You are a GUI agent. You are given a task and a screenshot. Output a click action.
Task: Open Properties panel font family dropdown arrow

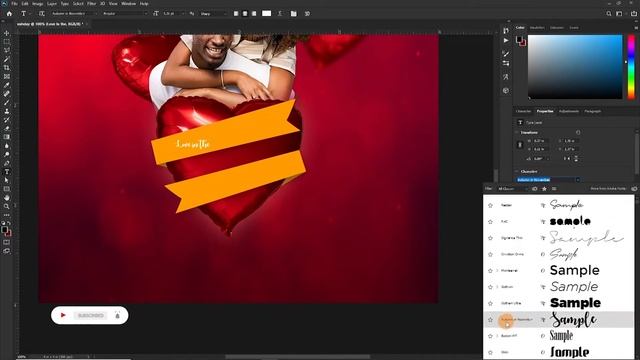coord(578,180)
